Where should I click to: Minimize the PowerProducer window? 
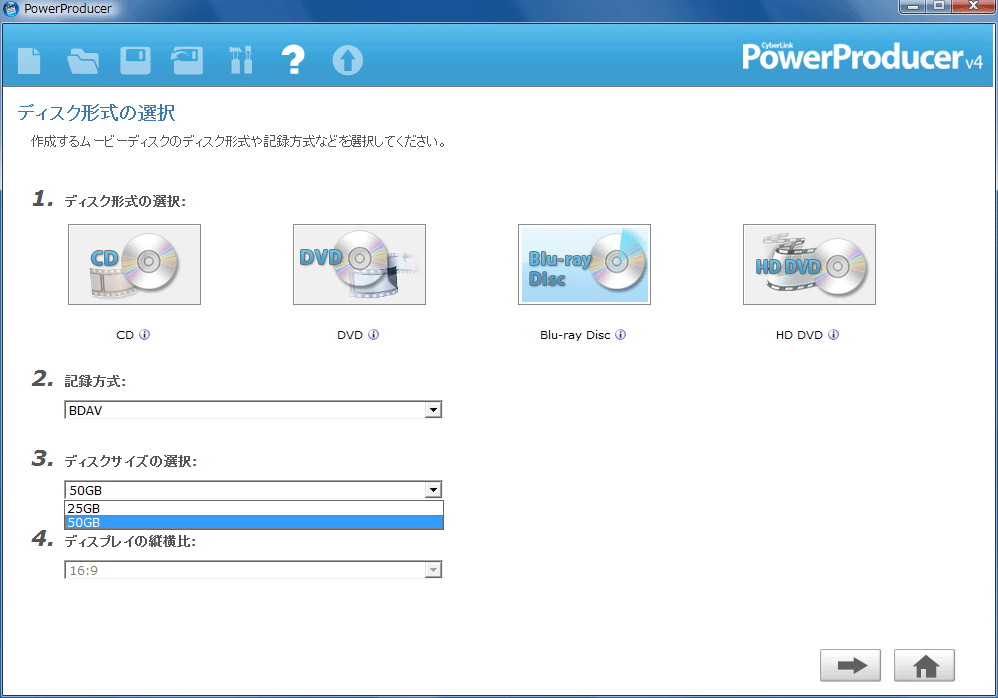tap(913, 6)
